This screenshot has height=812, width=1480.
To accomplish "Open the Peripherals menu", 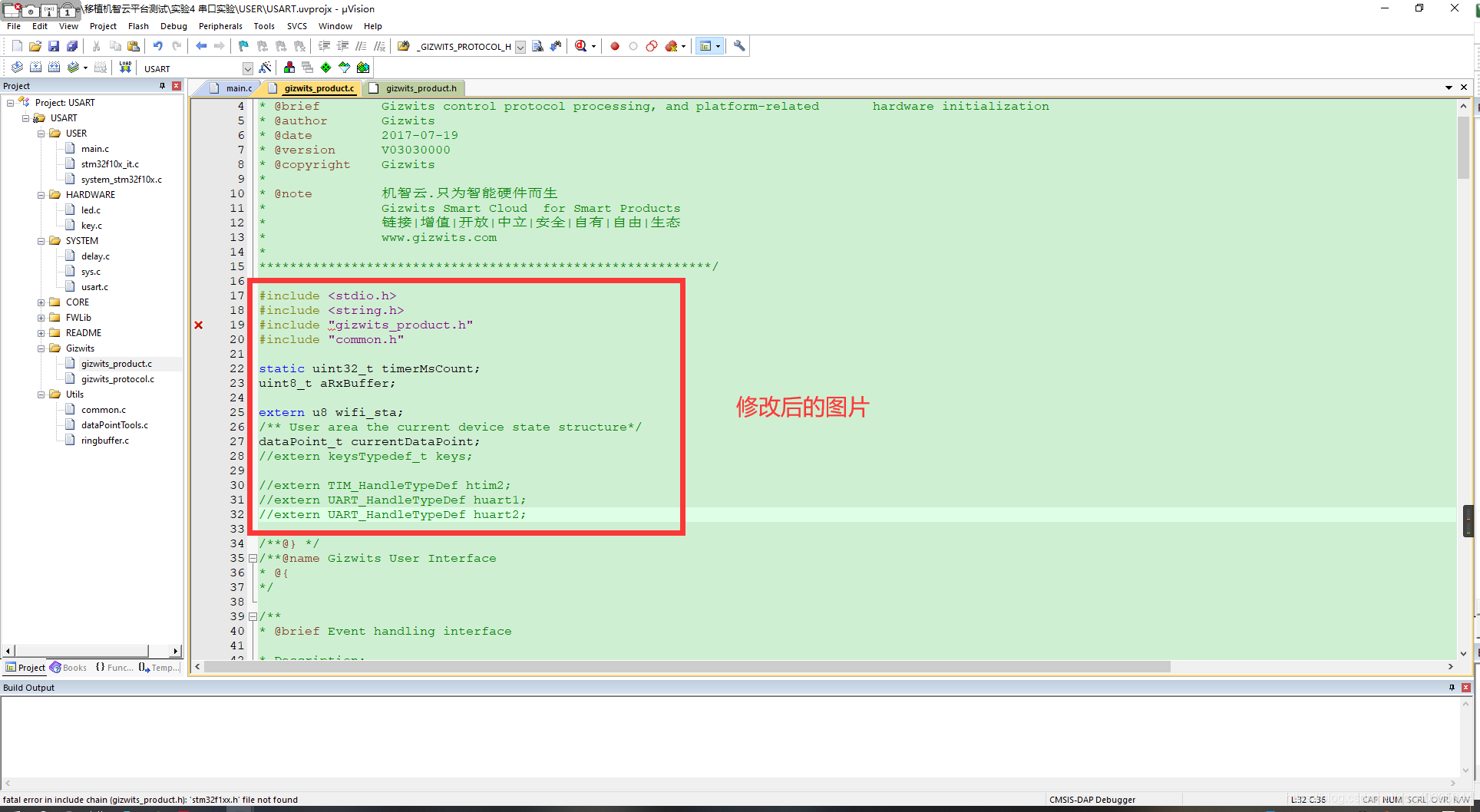I will 220,26.
